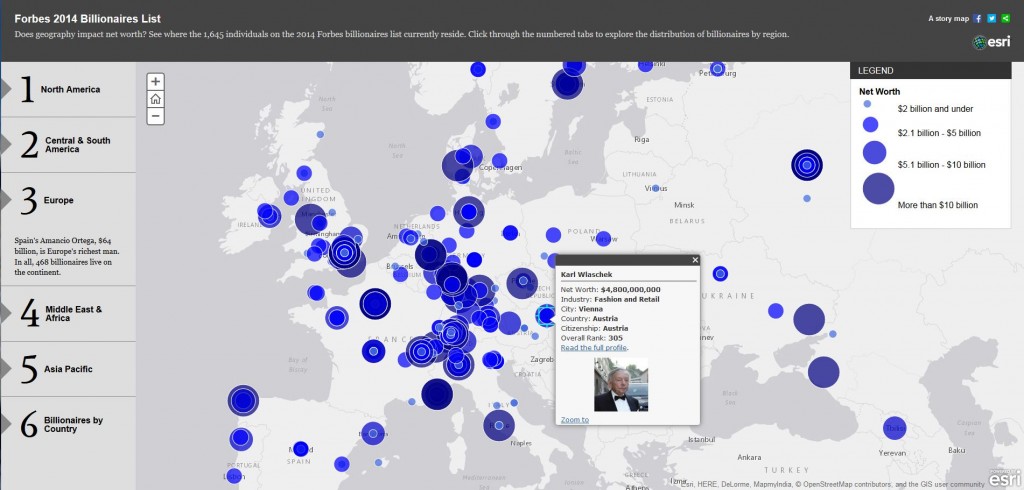Select the Europe tab
The height and width of the screenshot is (490, 1024).
(x=68, y=201)
